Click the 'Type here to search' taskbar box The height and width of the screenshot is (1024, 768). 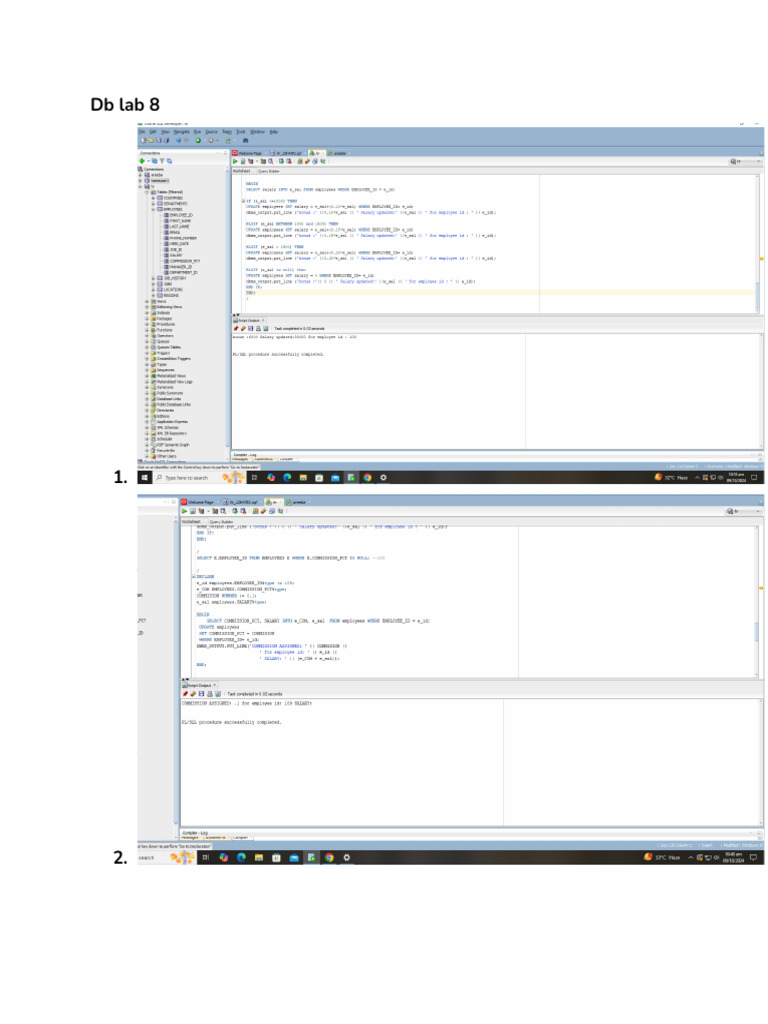pos(186,478)
